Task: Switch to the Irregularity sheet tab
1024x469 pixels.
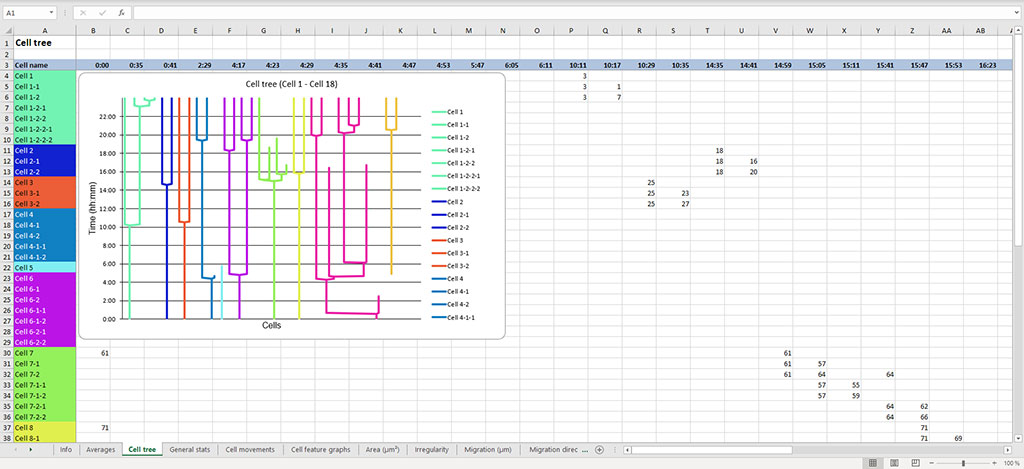Action: 432,449
